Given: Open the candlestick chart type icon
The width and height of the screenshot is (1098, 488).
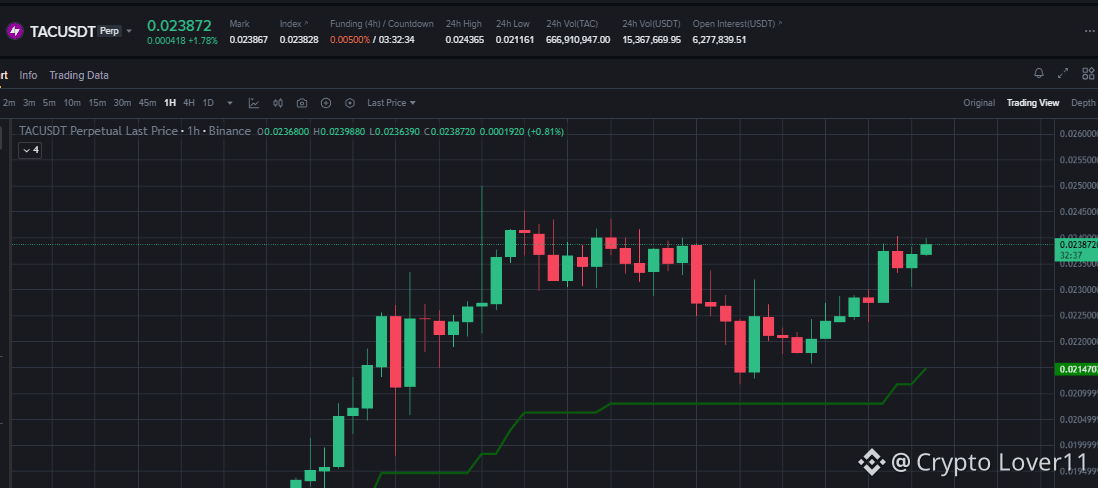Looking at the screenshot, I should pyautogui.click(x=278, y=103).
